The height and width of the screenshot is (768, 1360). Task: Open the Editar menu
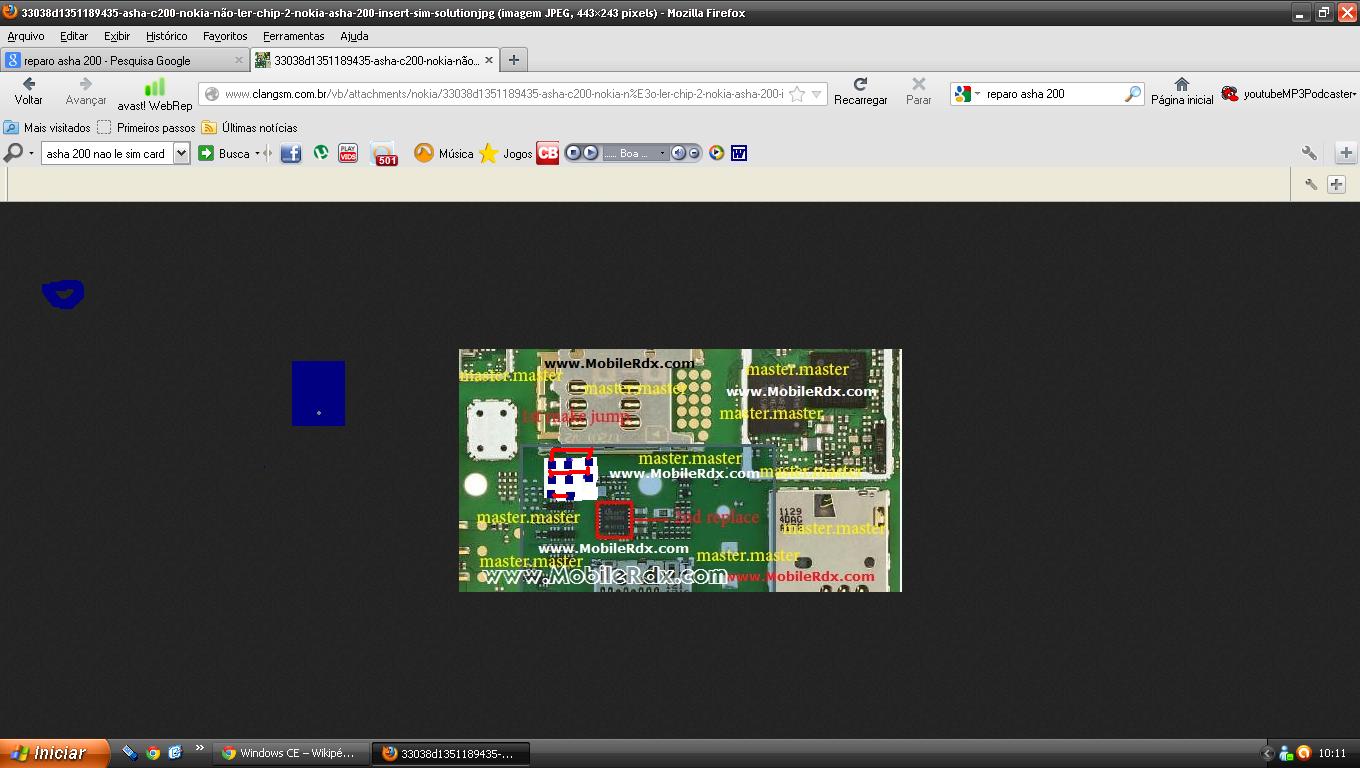74,36
